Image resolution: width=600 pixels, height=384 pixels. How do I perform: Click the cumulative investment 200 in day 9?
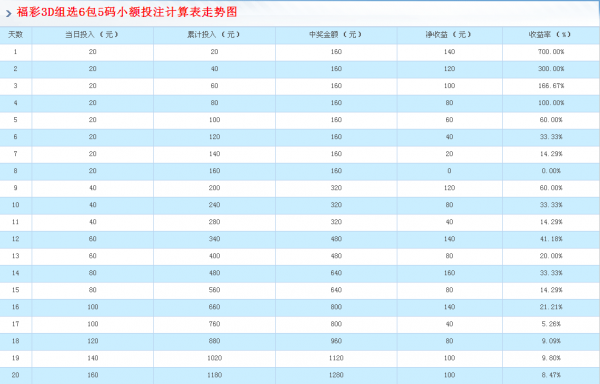point(214,188)
